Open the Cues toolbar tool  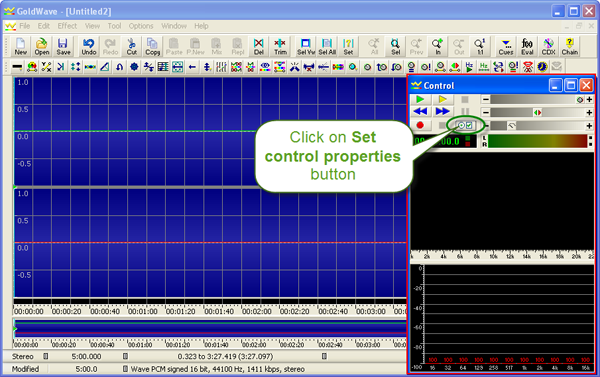(505, 47)
